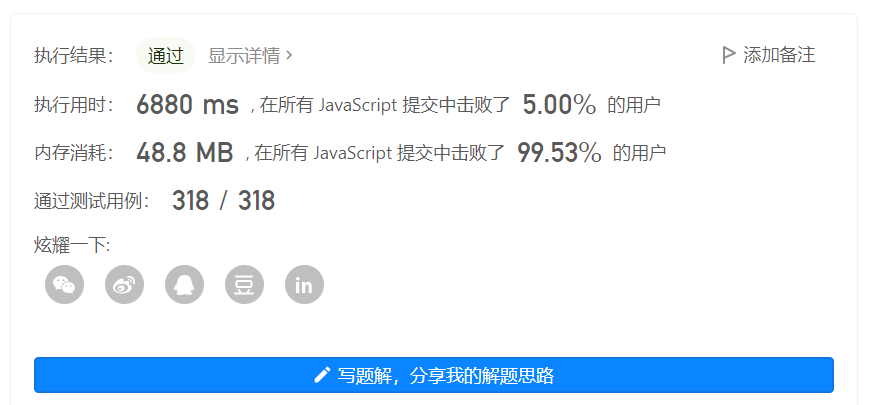Click the pencil icon on the 写题解 button
Image resolution: width=883 pixels, height=405 pixels.
[x=322, y=375]
